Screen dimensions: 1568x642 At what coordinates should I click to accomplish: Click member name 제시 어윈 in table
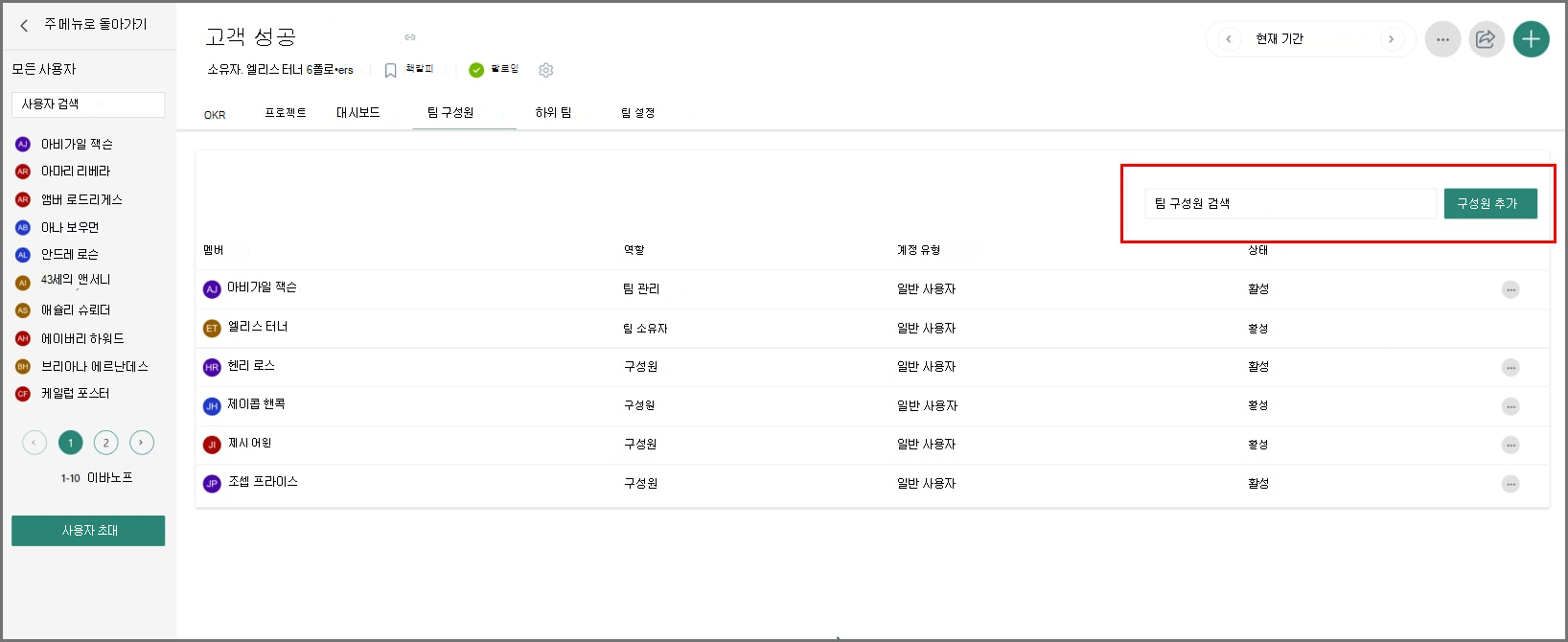click(249, 444)
